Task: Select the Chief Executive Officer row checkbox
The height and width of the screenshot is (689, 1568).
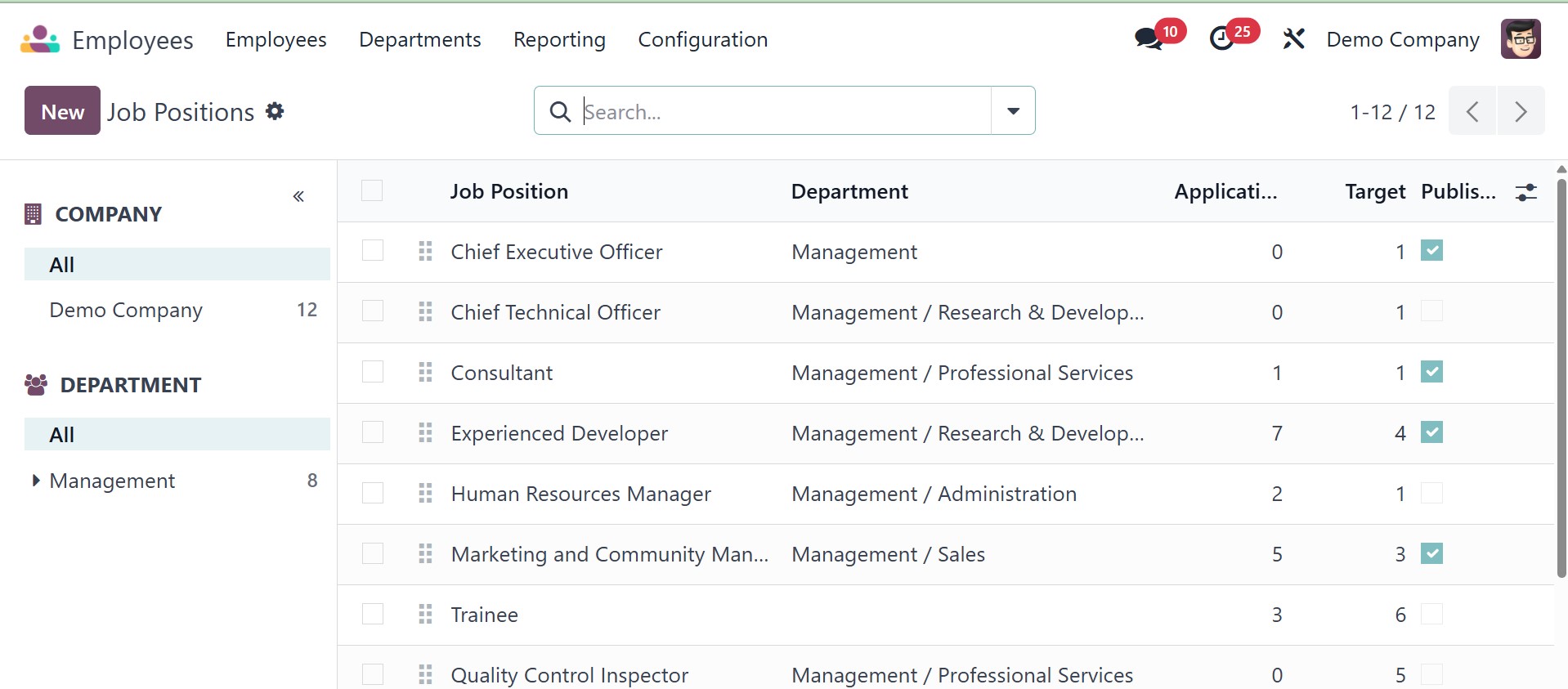Action: [373, 251]
